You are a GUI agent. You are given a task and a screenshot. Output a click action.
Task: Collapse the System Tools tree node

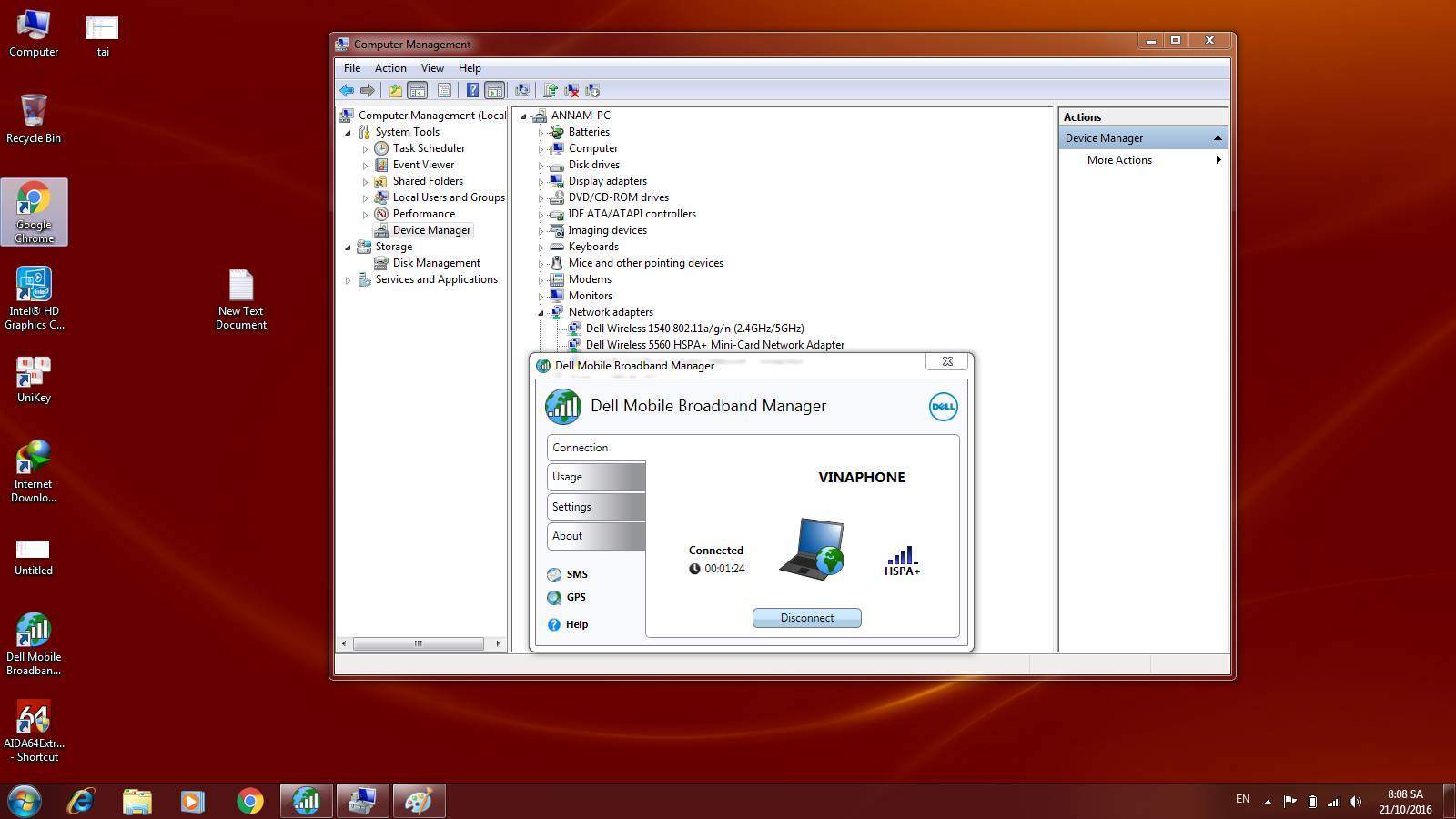(x=348, y=133)
